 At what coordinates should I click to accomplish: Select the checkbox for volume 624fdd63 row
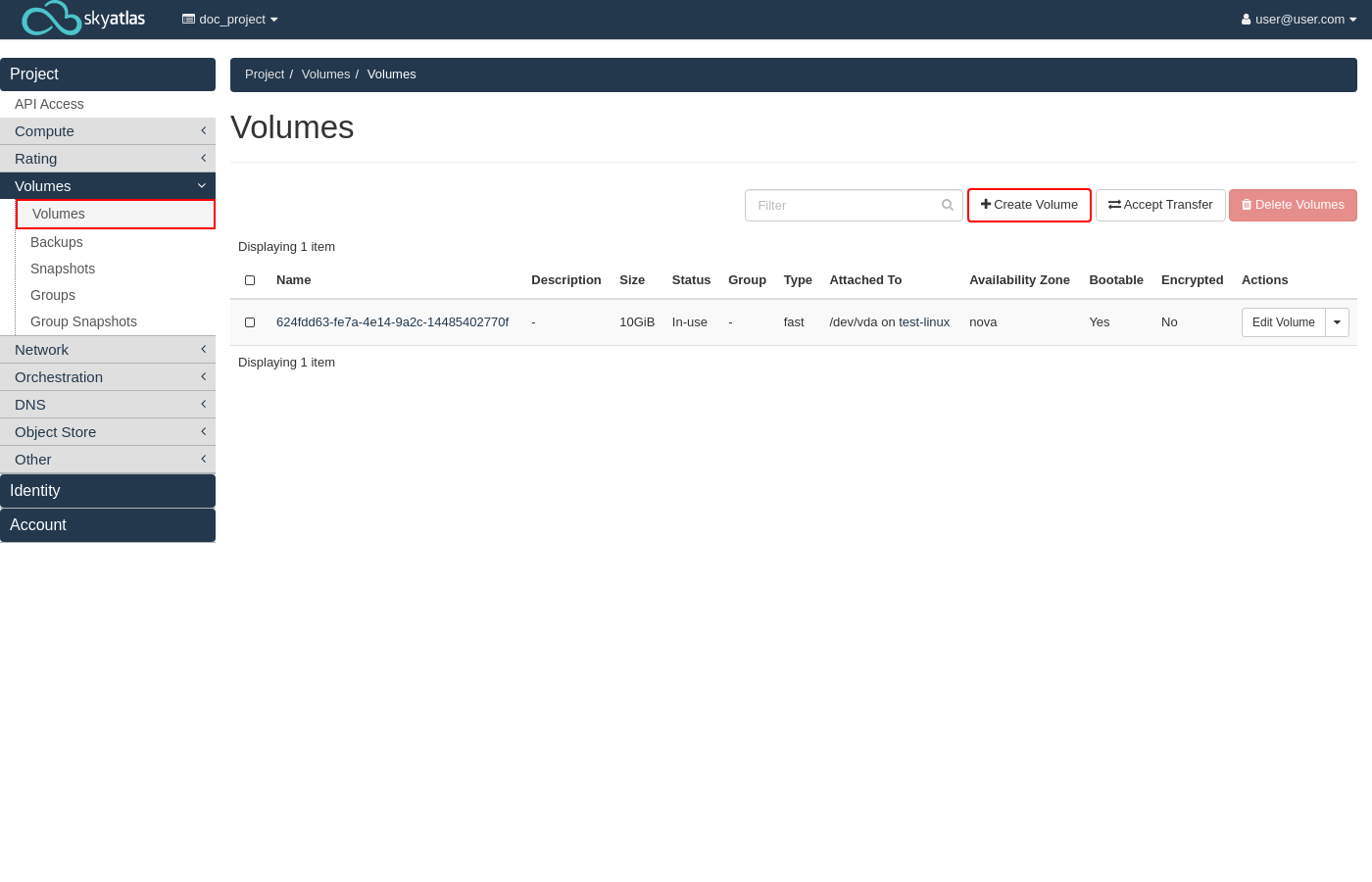tap(250, 322)
